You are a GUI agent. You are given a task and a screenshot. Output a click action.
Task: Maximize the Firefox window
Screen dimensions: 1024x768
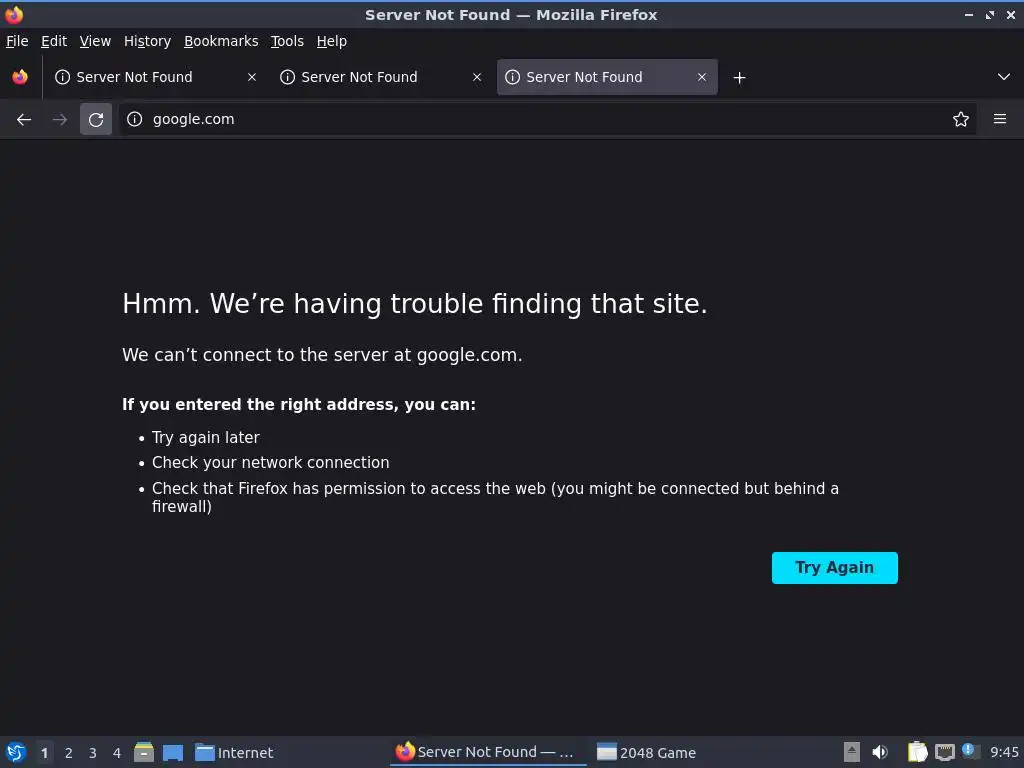click(990, 14)
